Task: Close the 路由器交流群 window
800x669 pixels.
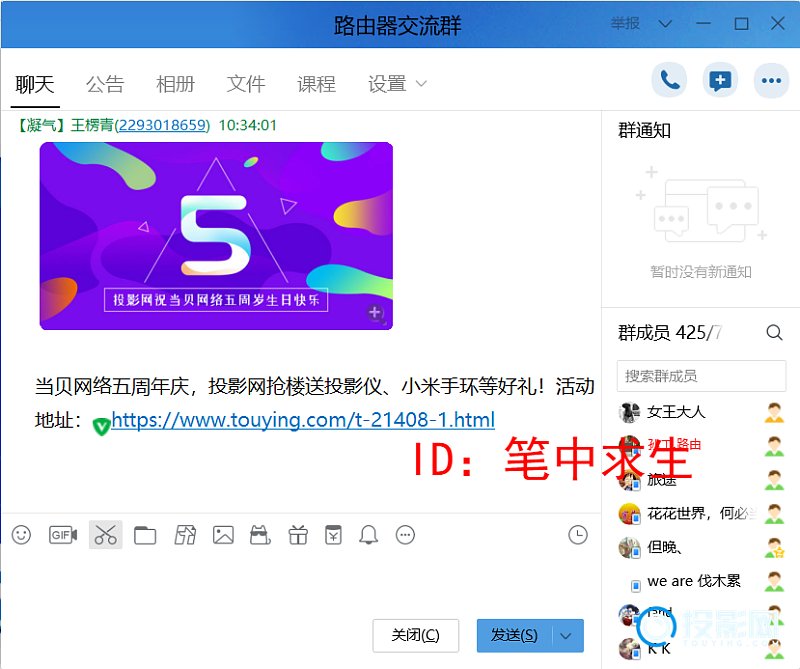Action: (778, 23)
